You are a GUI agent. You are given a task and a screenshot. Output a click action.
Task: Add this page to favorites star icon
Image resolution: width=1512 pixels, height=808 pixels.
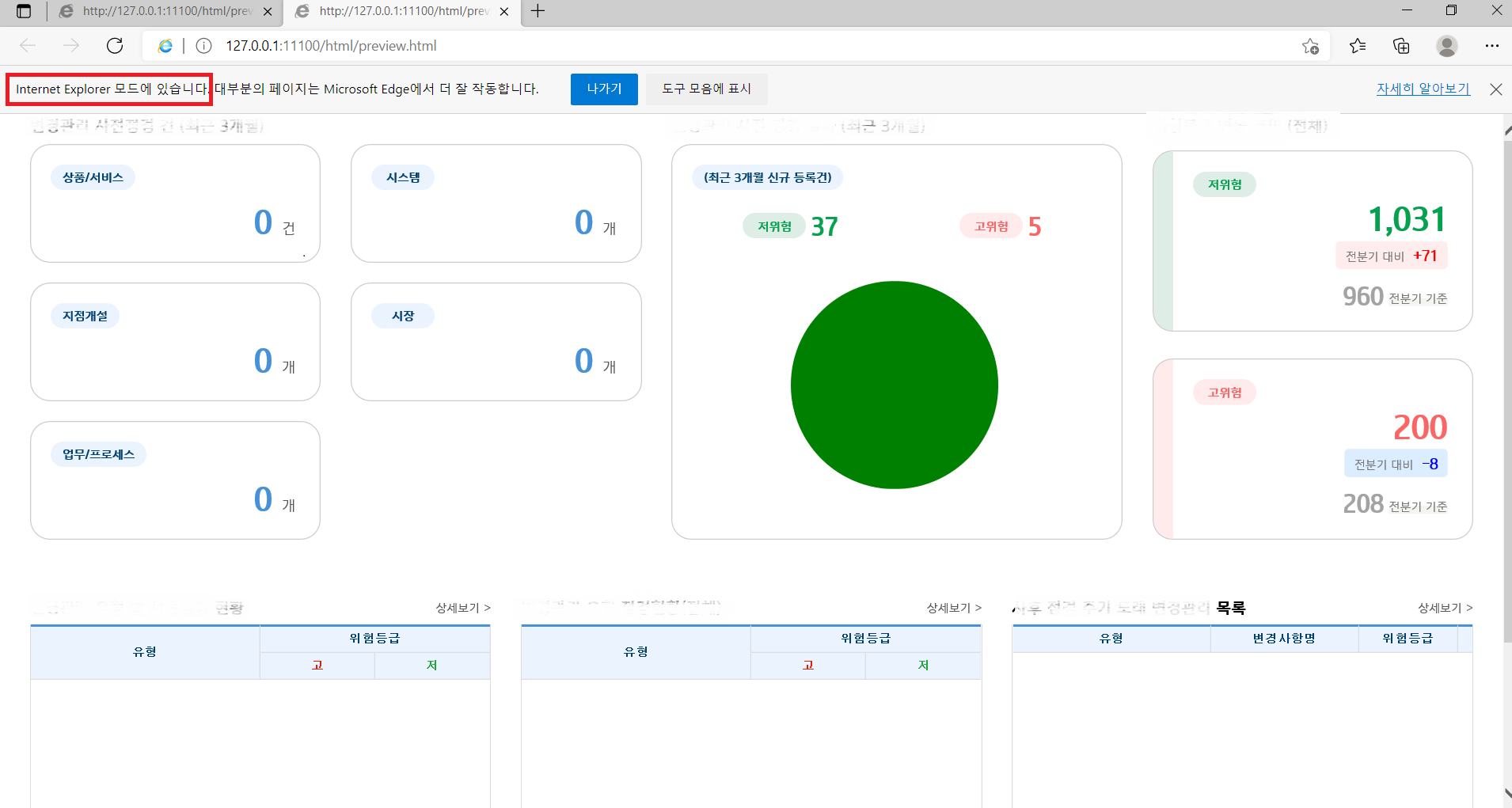click(x=1310, y=46)
